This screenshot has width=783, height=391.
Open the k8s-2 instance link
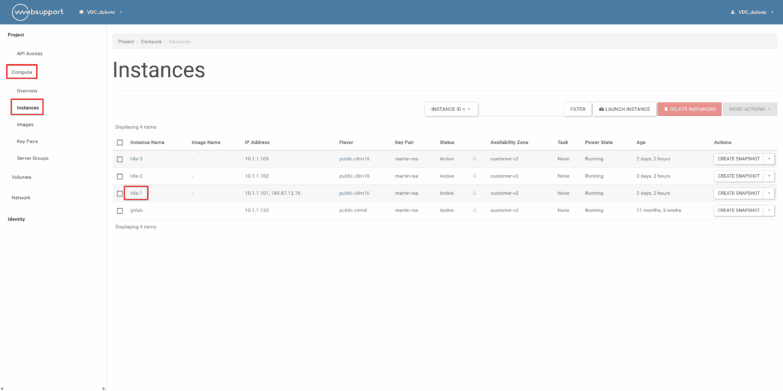tap(136, 176)
